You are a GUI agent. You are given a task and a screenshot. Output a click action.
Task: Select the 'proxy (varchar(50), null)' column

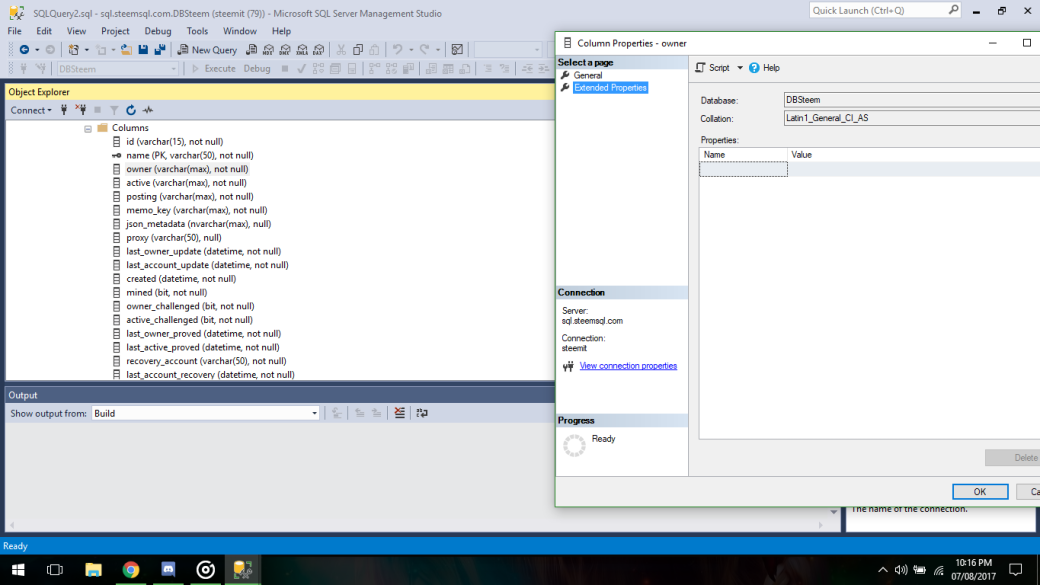click(174, 237)
